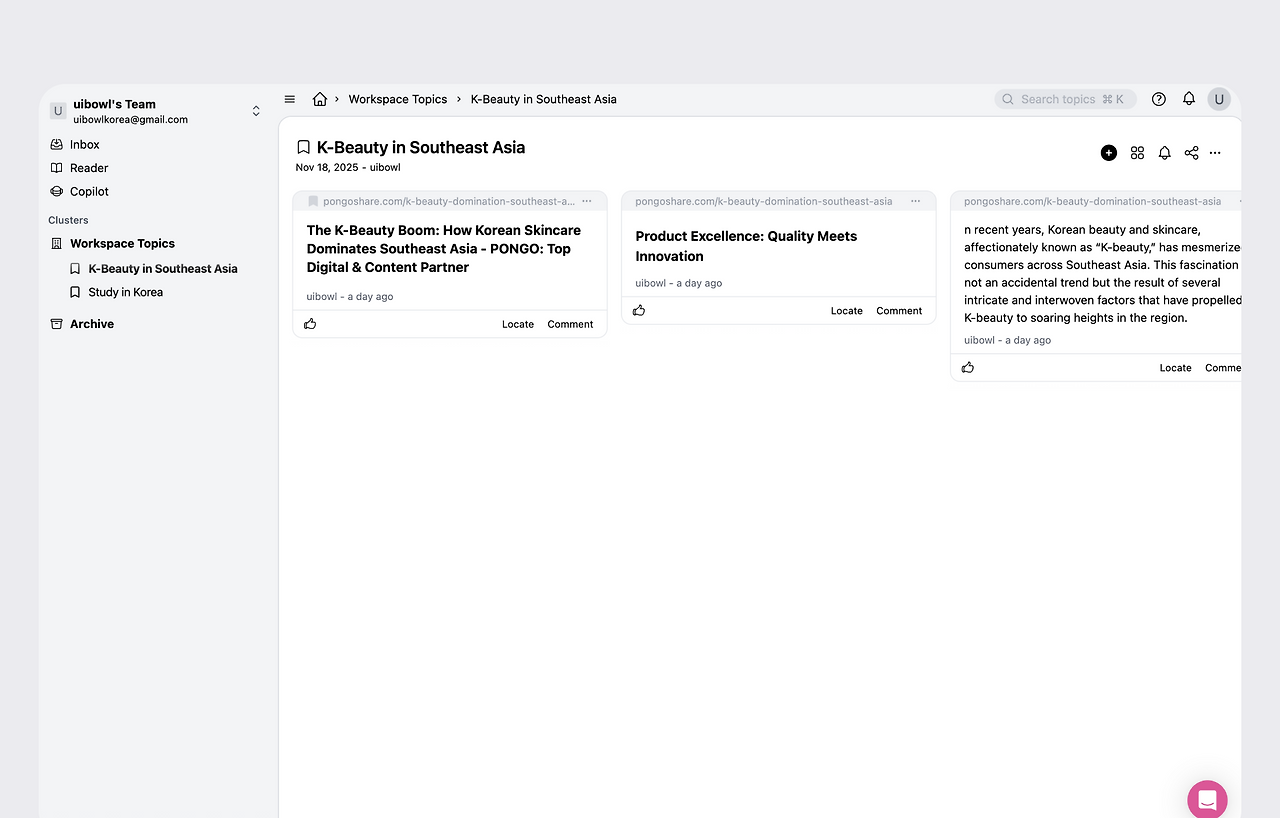This screenshot has width=1280, height=818.
Task: Like the K-Beauty Boom card
Action: (310, 324)
